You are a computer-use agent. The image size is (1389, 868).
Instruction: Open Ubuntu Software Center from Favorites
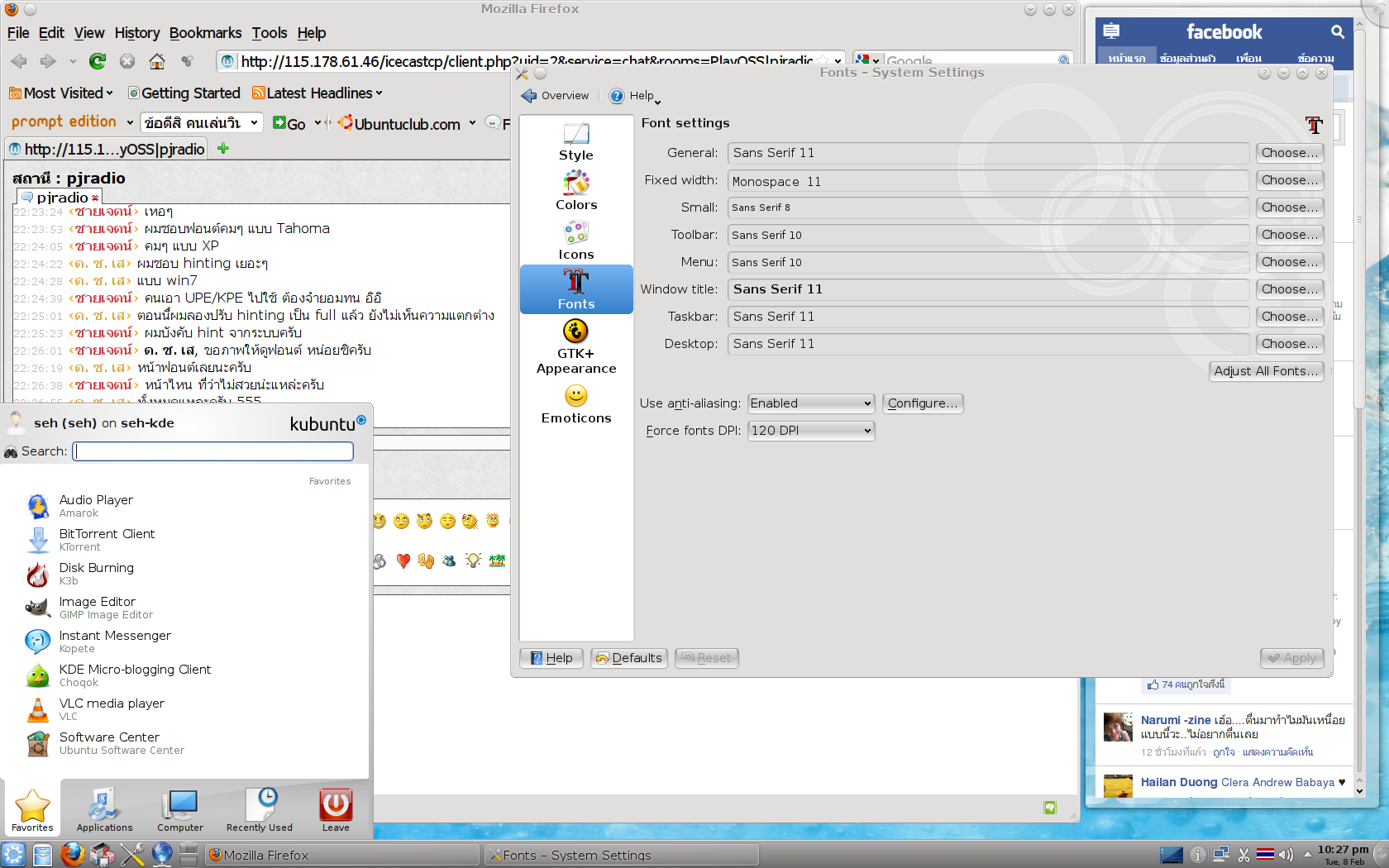pos(186,743)
